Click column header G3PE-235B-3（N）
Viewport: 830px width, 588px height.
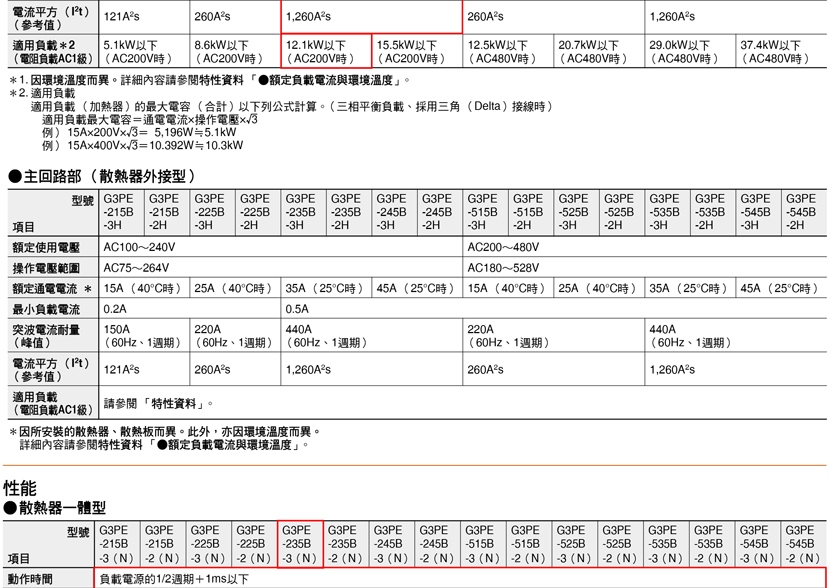(300, 545)
